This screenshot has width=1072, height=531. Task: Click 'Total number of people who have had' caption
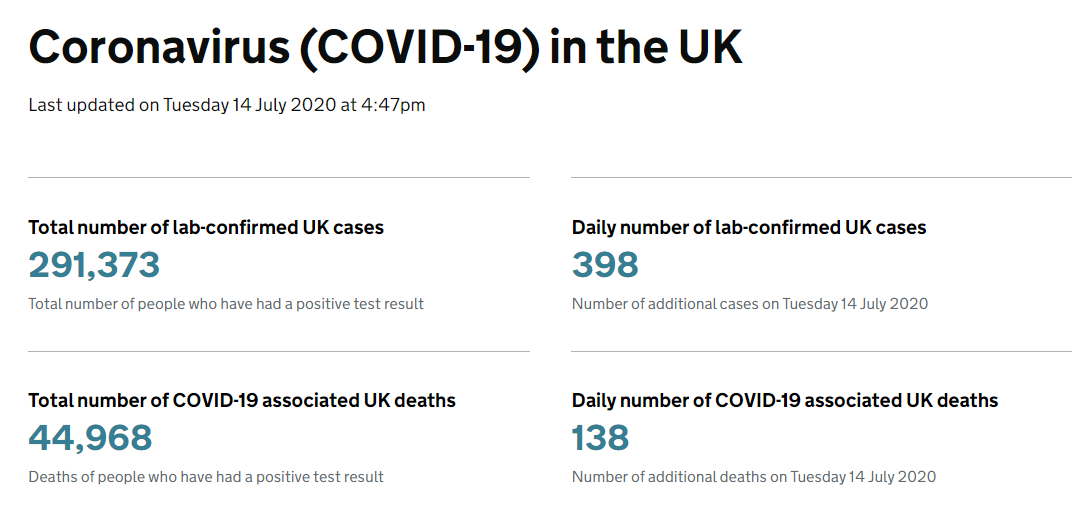(226, 304)
